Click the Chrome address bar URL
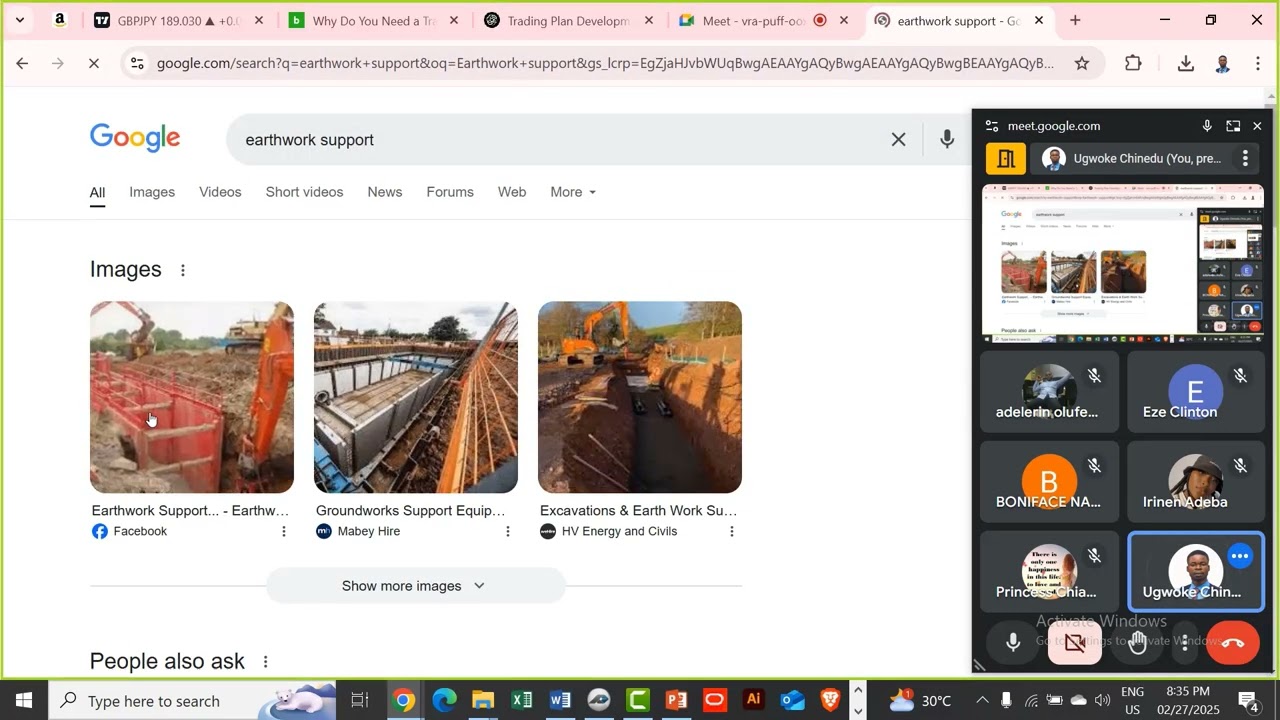The height and width of the screenshot is (720, 1280). point(605,63)
